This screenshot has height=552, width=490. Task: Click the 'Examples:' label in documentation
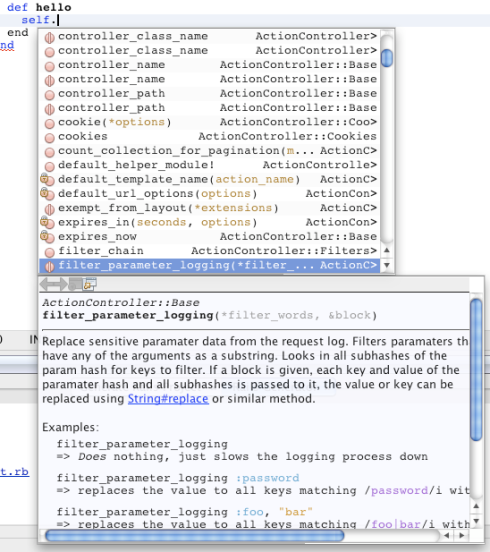[x=70, y=427]
